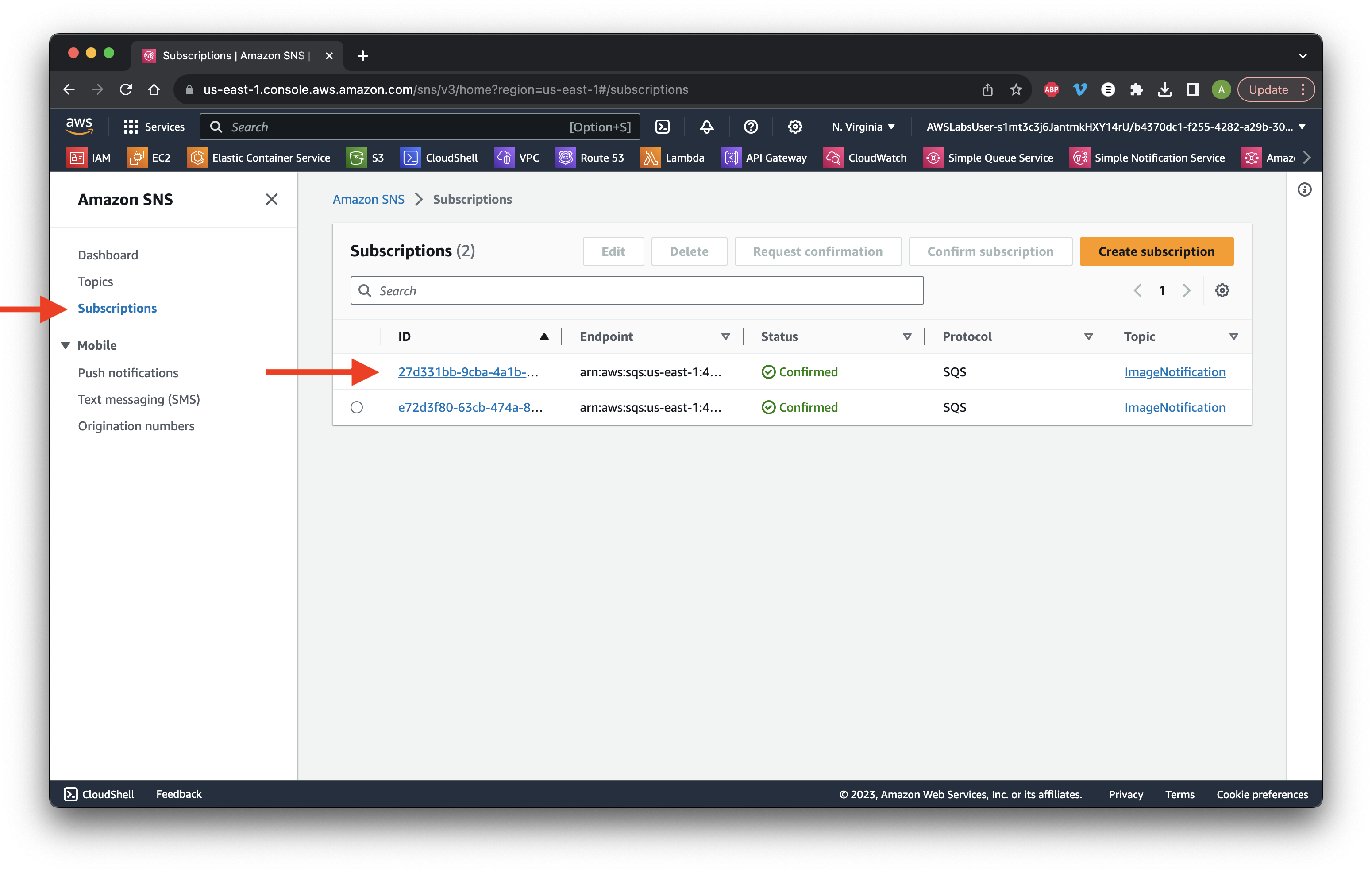
Task: Open the AWS help question mark
Action: pyautogui.click(x=751, y=127)
